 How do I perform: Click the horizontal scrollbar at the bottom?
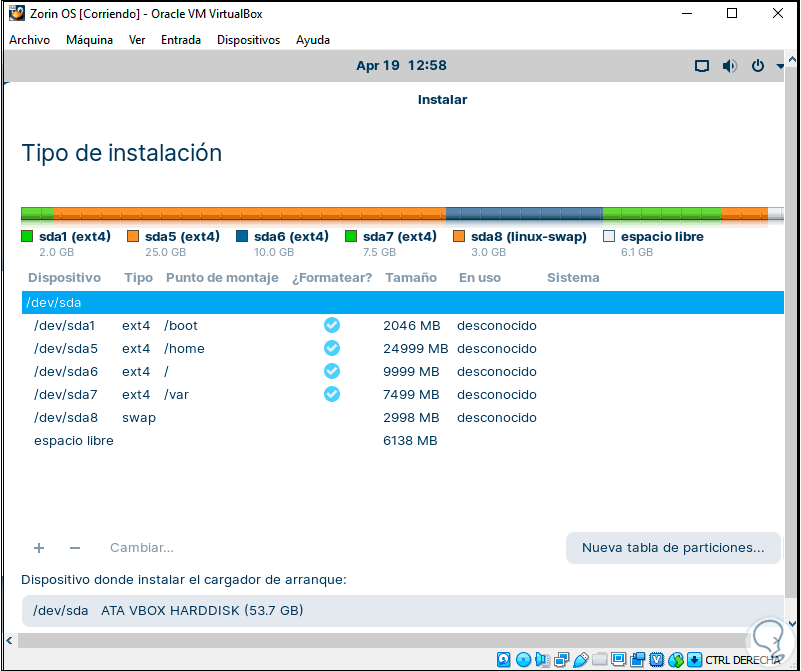(382, 640)
